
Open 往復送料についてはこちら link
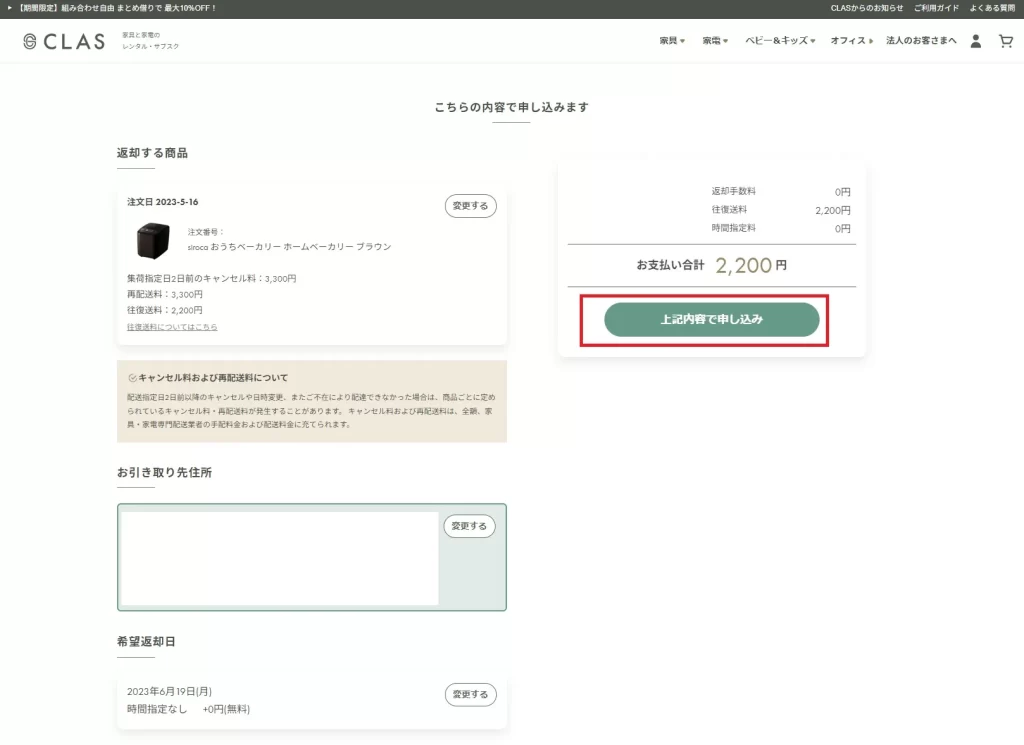172,327
